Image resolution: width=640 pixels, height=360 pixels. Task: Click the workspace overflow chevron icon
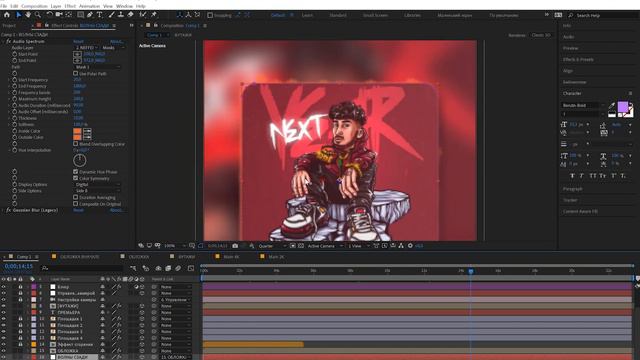point(547,15)
